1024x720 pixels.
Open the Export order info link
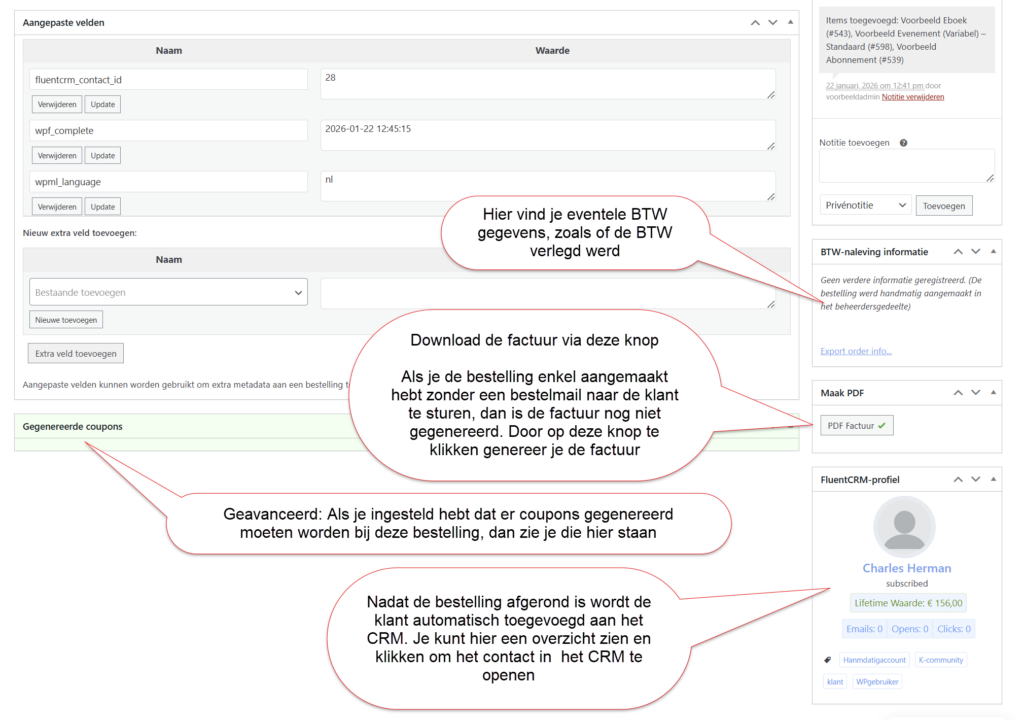(x=856, y=351)
